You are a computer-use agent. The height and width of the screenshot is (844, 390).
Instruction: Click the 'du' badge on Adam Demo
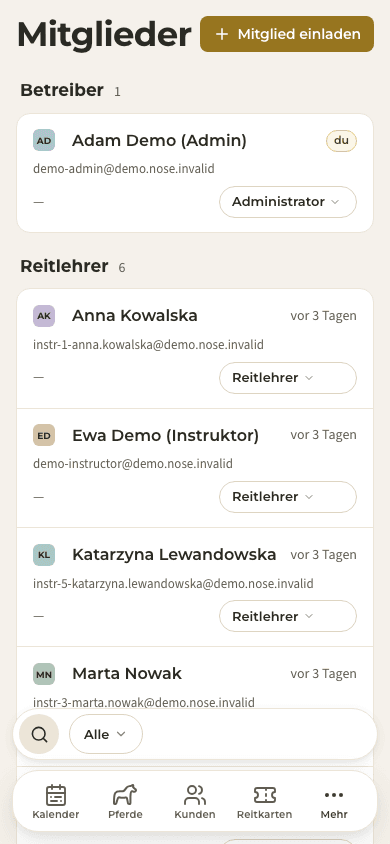click(341, 141)
